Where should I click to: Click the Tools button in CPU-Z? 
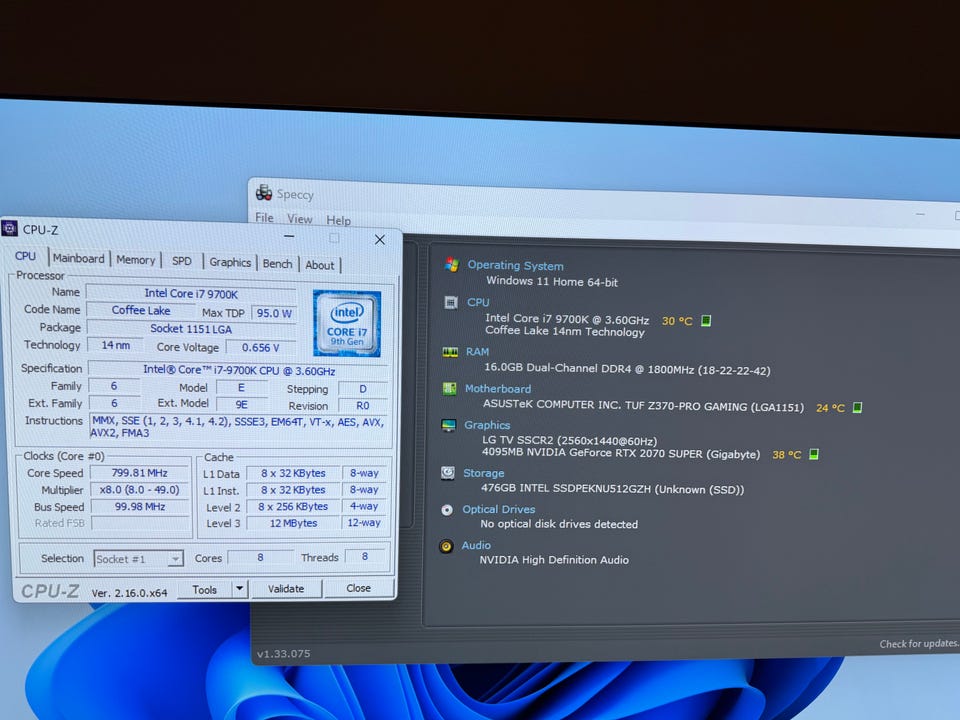coord(204,590)
